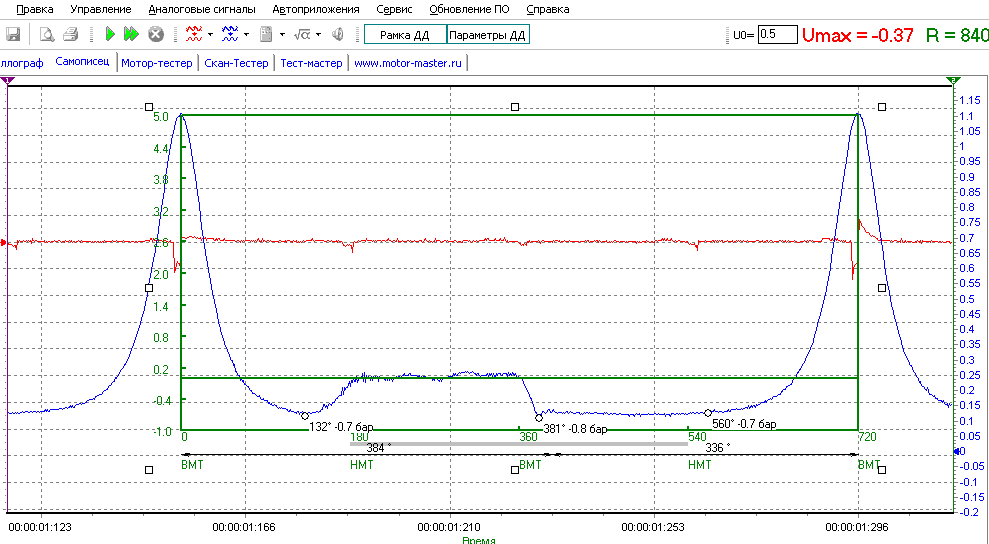989x544 pixels.
Task: Click the НМТ label under 180 degrees
Action: coord(361,465)
